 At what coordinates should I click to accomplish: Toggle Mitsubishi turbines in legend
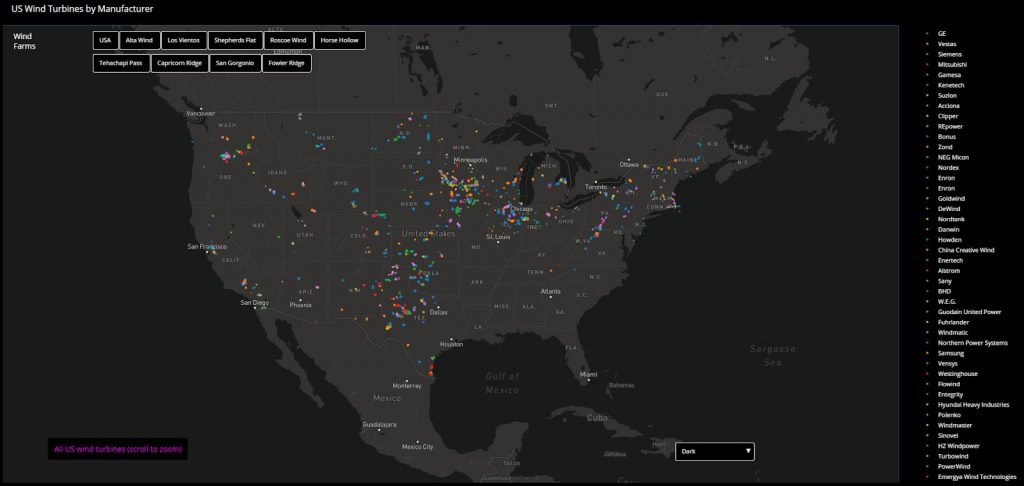[952, 64]
